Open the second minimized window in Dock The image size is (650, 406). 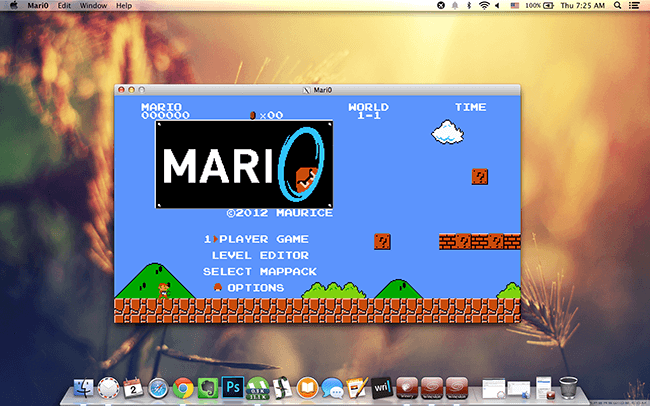(519, 390)
